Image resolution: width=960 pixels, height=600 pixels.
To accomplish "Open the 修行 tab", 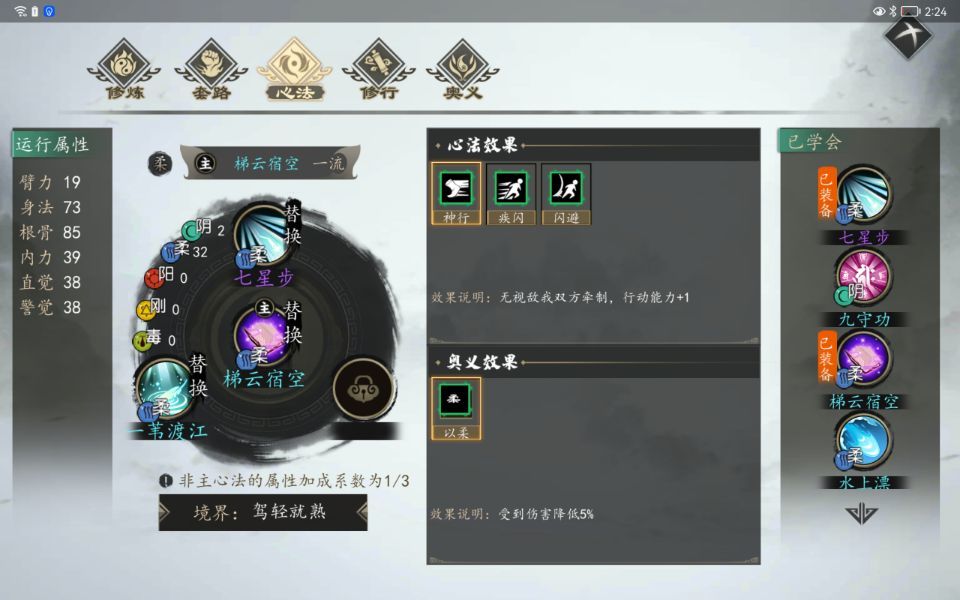I will point(379,69).
